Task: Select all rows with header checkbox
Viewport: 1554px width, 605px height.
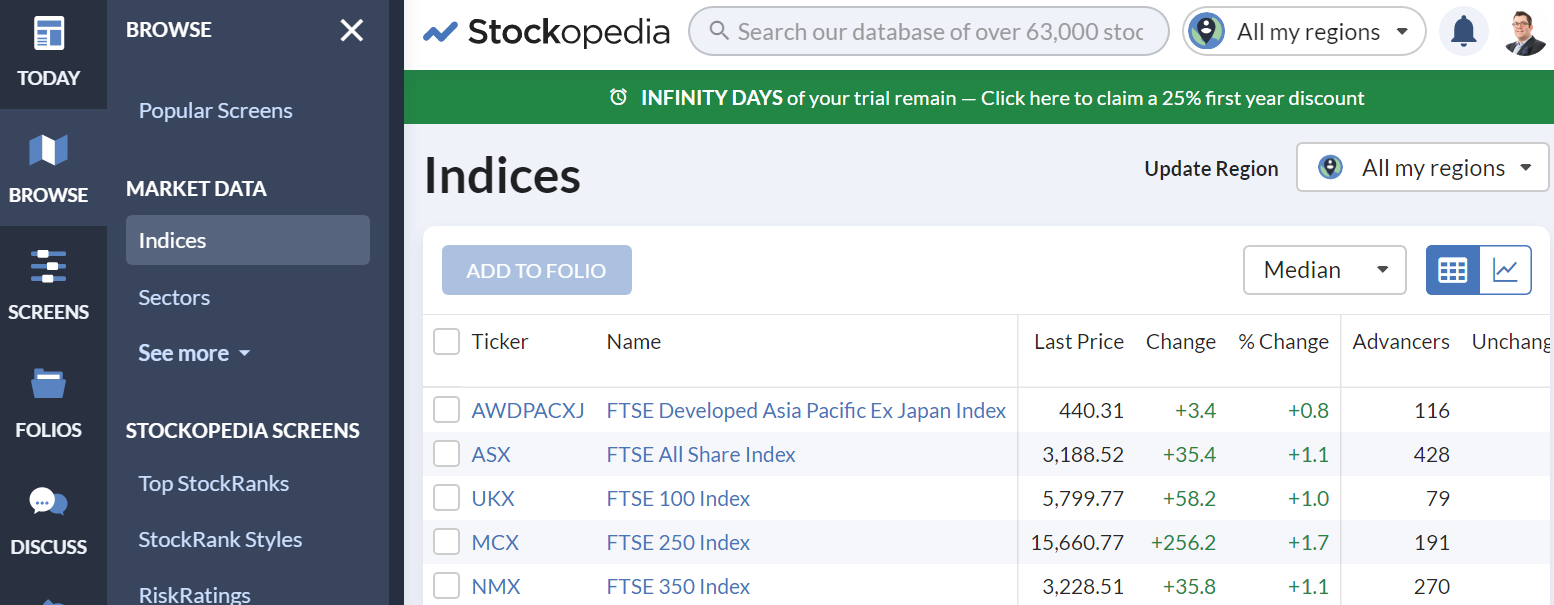Action: coord(446,342)
